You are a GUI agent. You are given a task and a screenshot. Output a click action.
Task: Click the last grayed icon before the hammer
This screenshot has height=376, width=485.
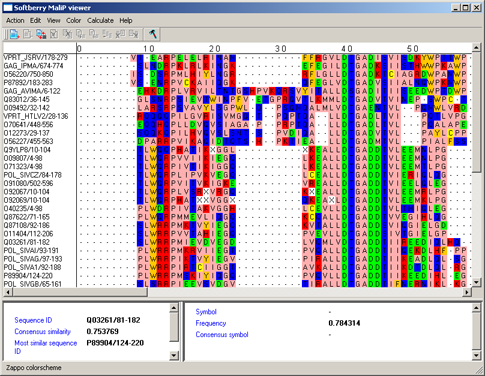tap(134, 34)
